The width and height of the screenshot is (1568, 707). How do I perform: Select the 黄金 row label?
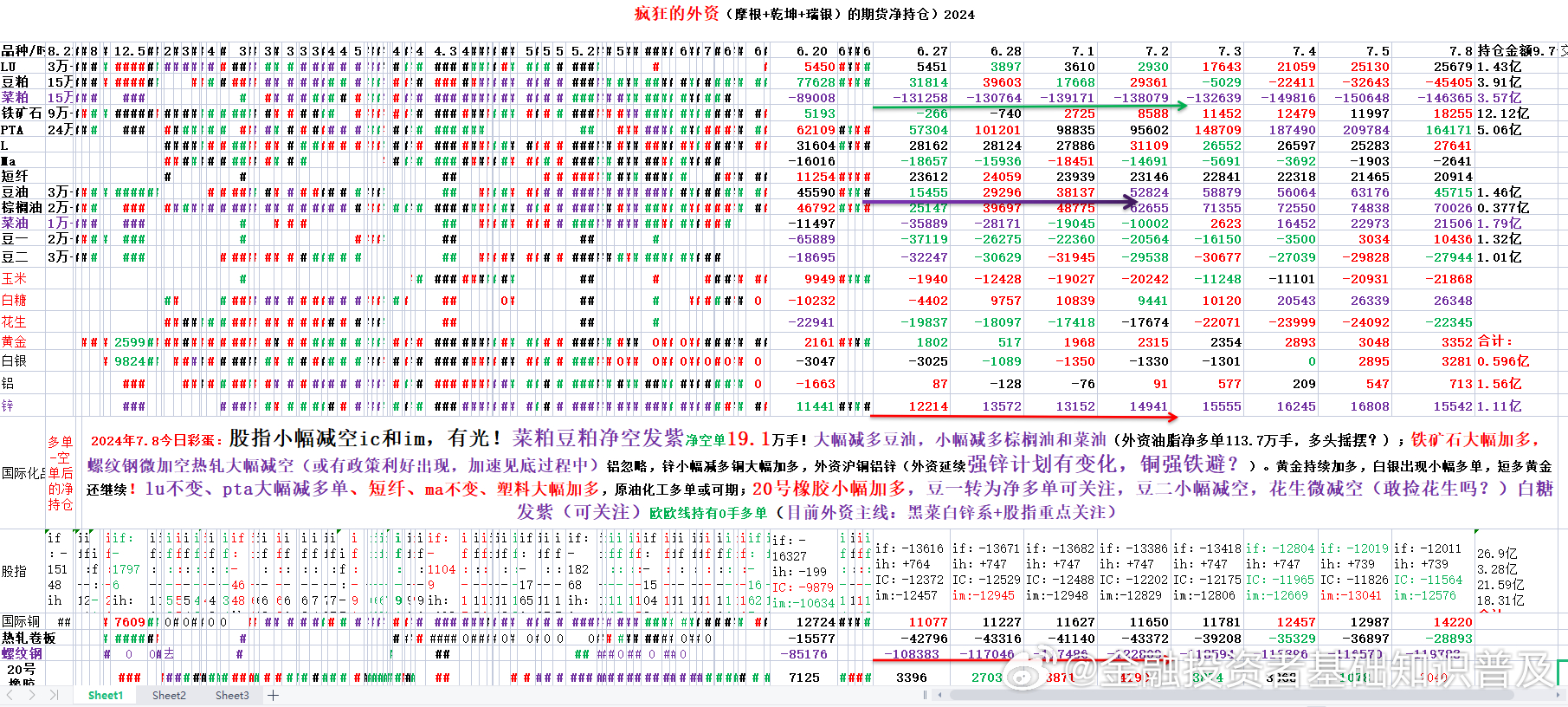(x=23, y=342)
